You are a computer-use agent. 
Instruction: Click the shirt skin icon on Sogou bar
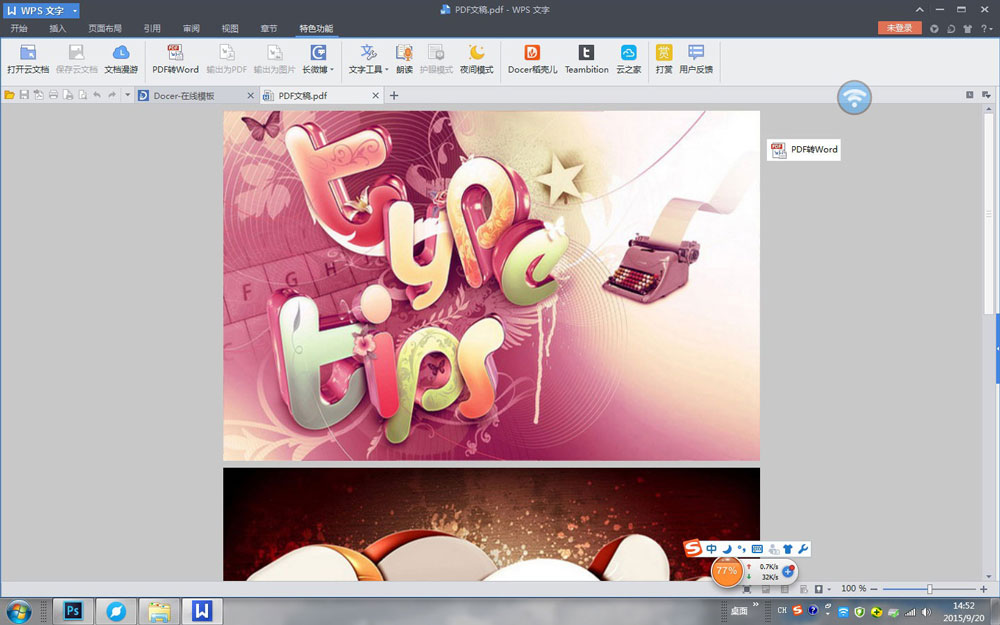[x=788, y=549]
